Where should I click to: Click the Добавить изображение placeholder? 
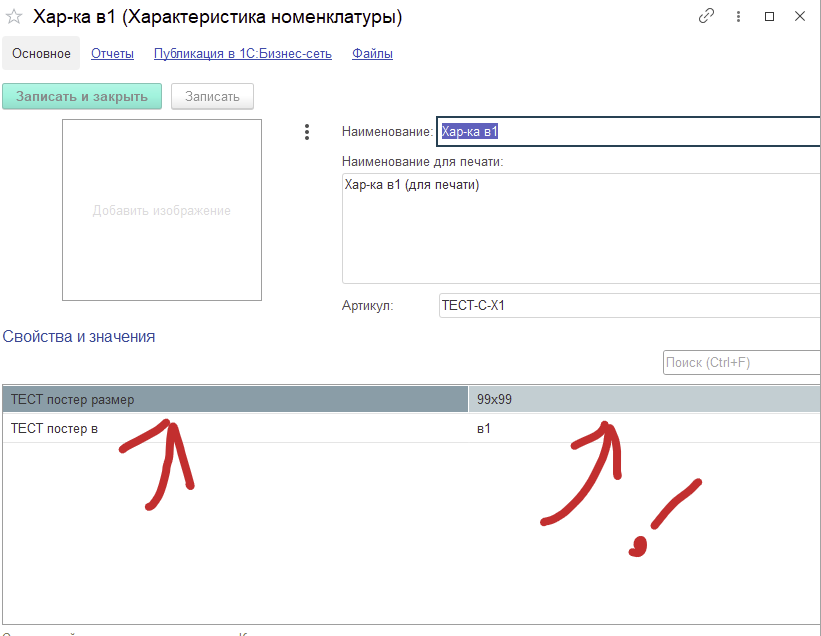coord(162,210)
